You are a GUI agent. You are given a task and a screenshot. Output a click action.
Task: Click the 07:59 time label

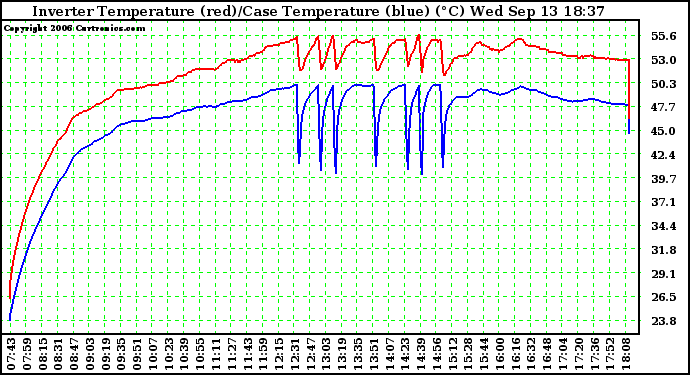click(x=26, y=354)
